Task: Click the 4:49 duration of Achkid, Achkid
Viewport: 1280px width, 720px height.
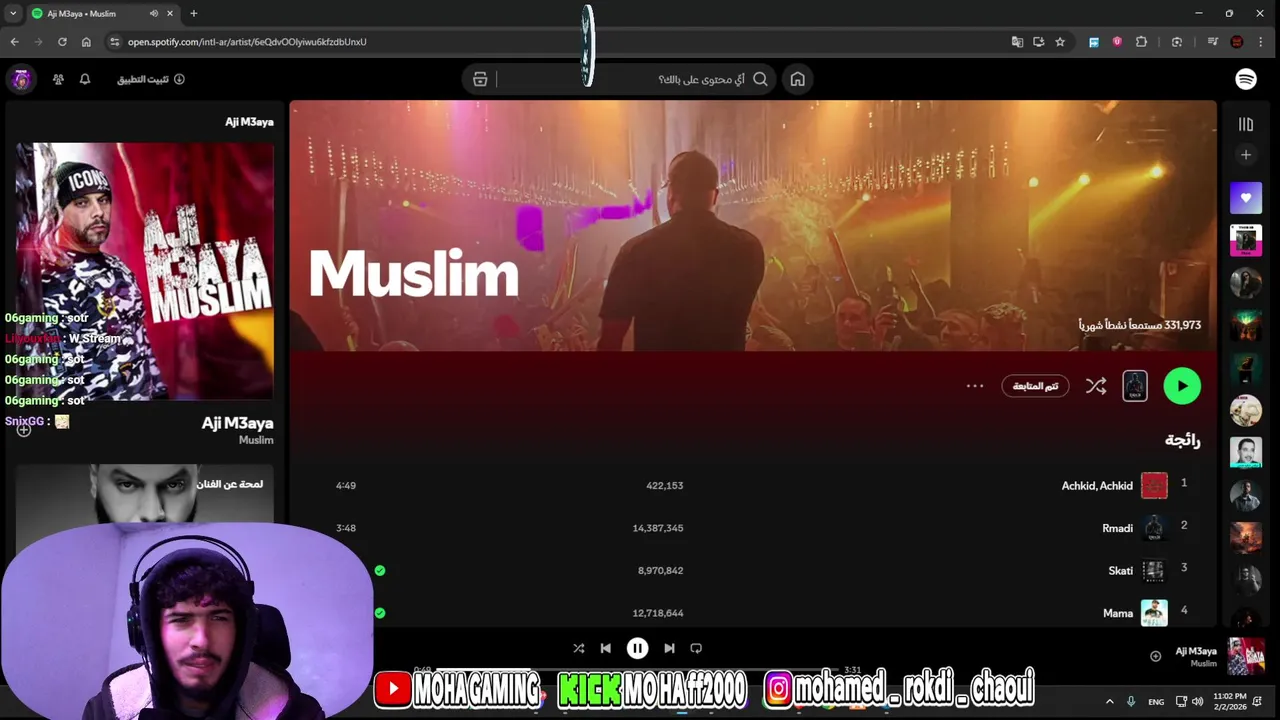Action: [346, 485]
